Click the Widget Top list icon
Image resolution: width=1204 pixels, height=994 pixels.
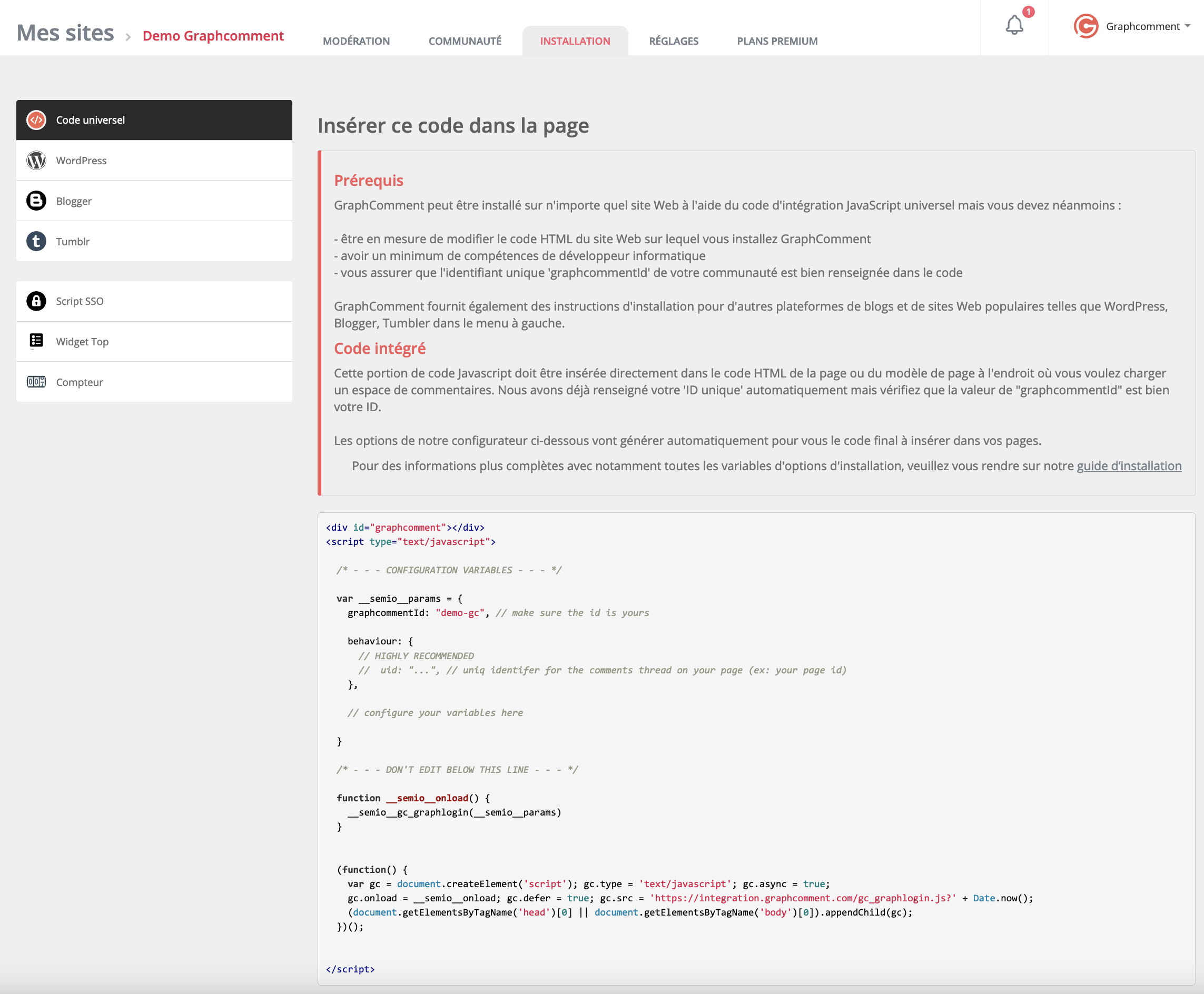(x=36, y=341)
